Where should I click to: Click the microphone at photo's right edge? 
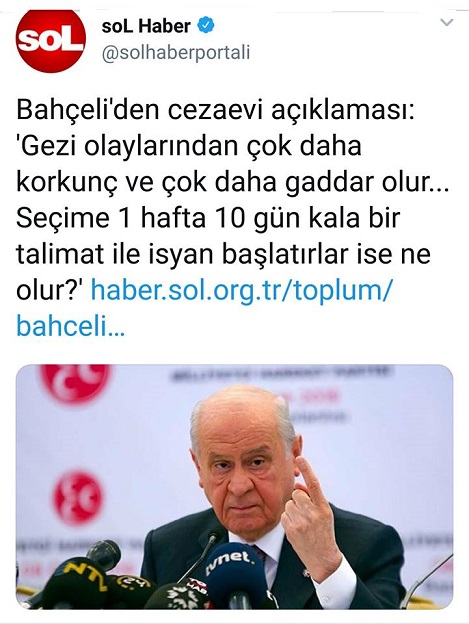pyautogui.click(x=428, y=581)
